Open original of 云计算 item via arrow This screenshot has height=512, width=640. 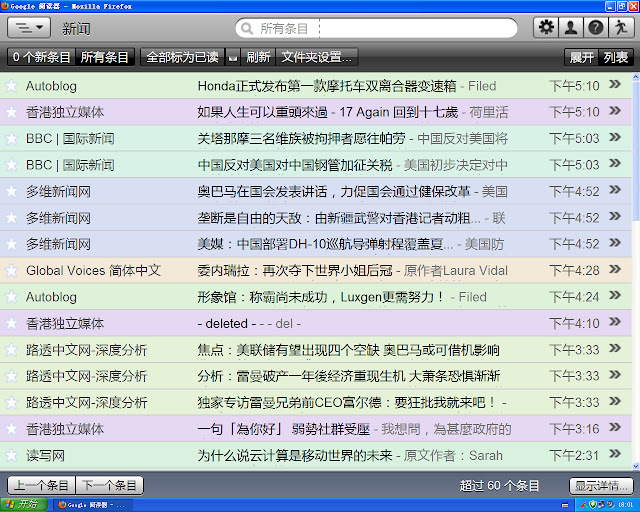click(x=615, y=454)
